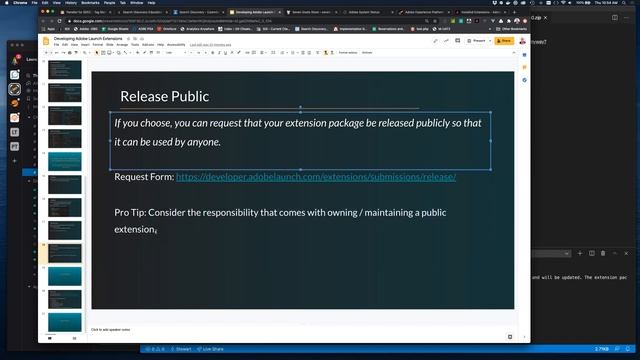Open the terminal selector dropdown in editor
Image resolution: width=640 pixels, height=360 pixels.
pos(551,253)
